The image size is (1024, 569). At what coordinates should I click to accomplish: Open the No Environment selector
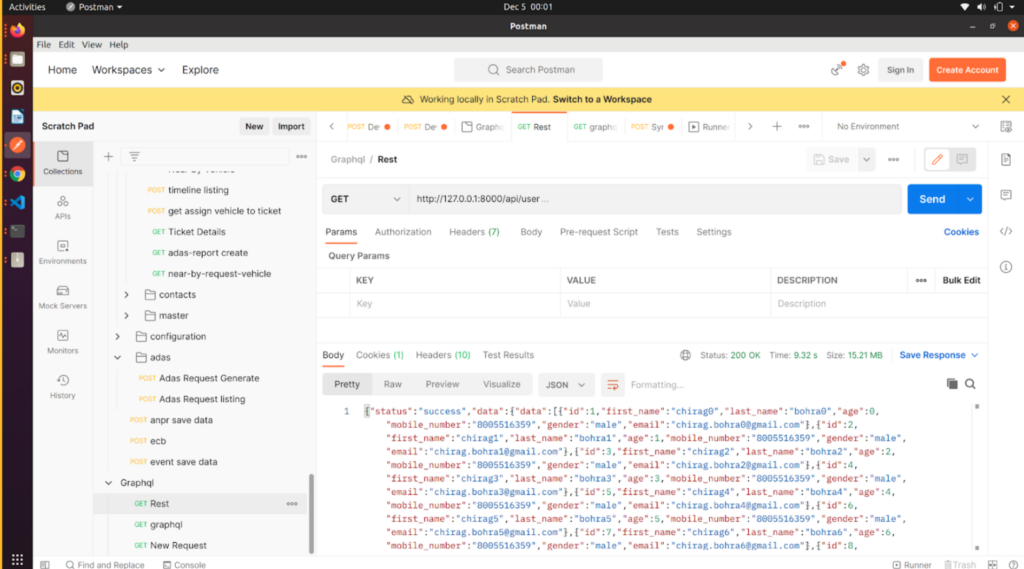(x=908, y=127)
